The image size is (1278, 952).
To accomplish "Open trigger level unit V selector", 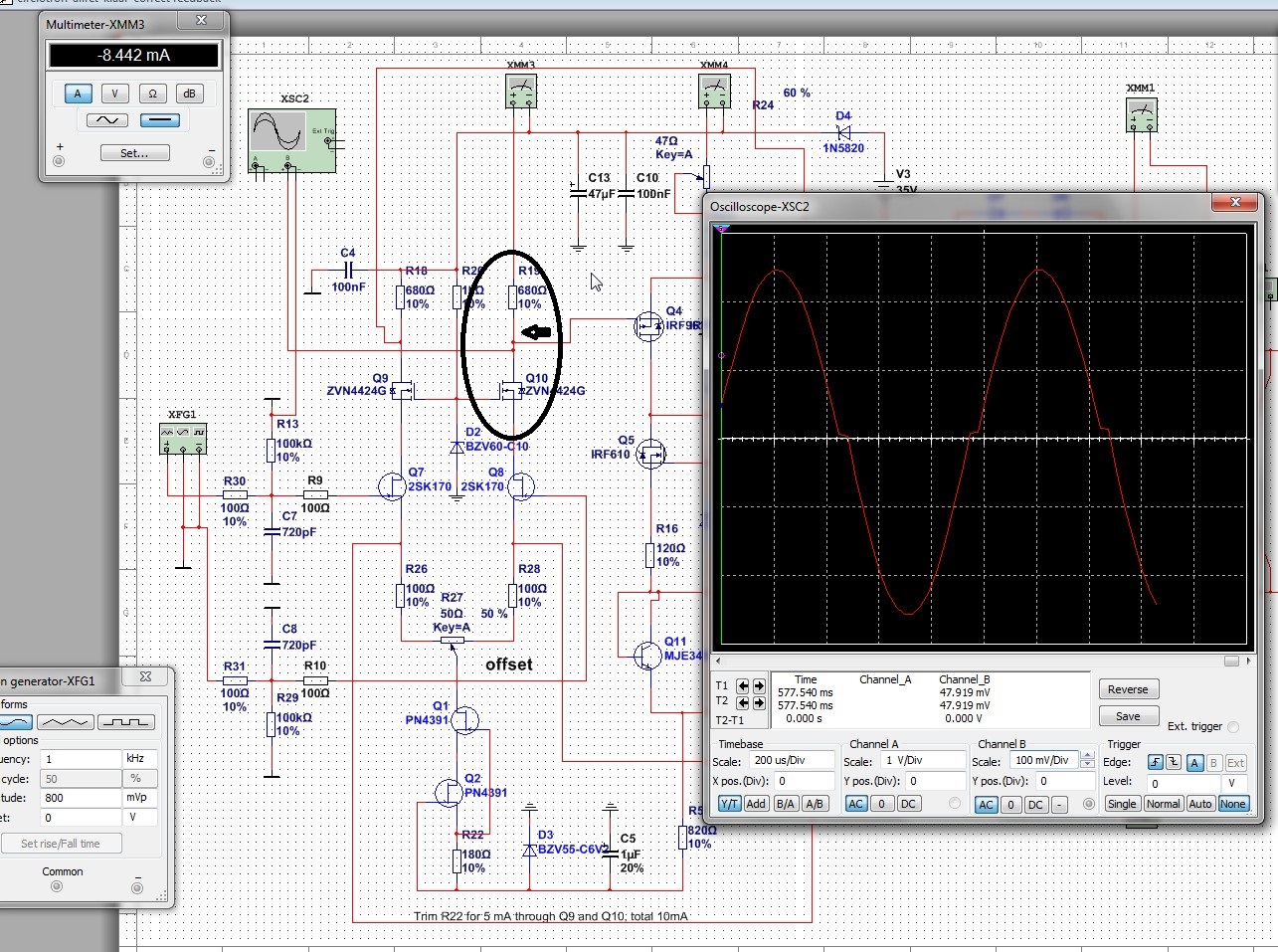I will pyautogui.click(x=1235, y=783).
